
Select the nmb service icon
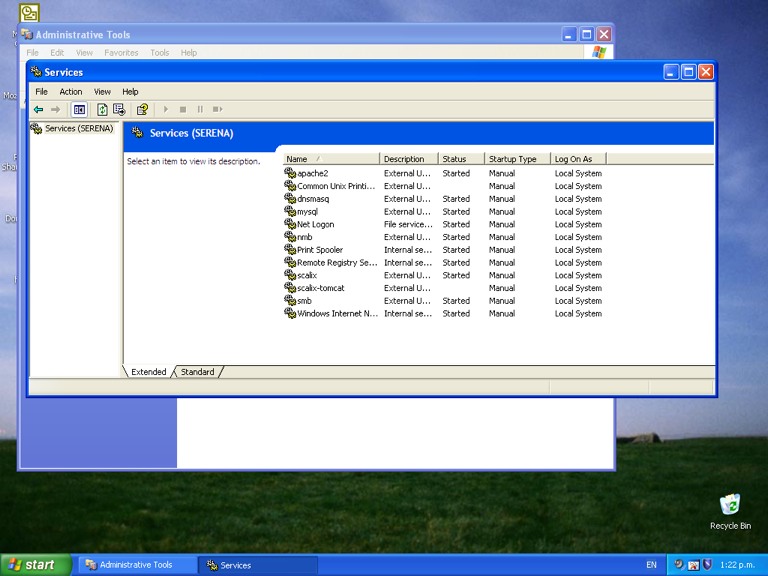point(290,237)
